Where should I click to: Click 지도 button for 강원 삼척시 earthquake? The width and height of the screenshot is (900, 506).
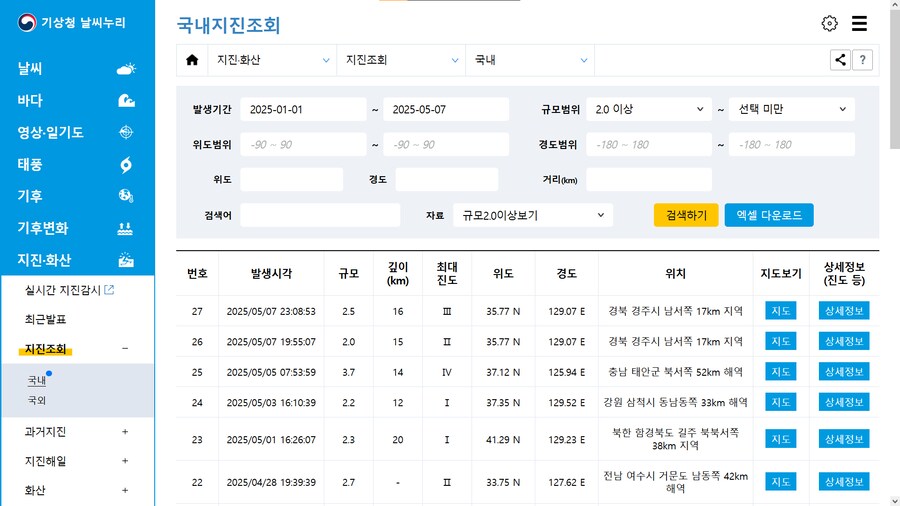(781, 402)
